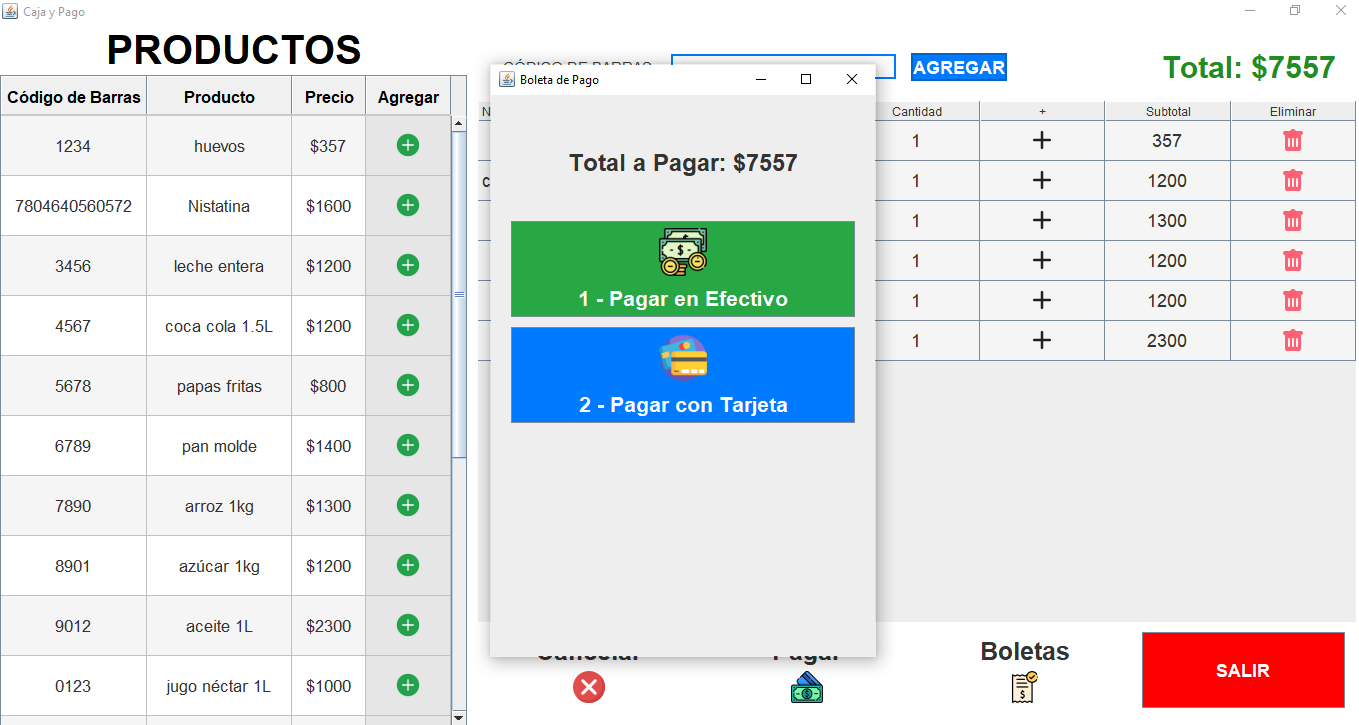Increase quantity on the 1300 subtotal row
Image resolution: width=1359 pixels, height=725 pixels.
click(x=1042, y=220)
